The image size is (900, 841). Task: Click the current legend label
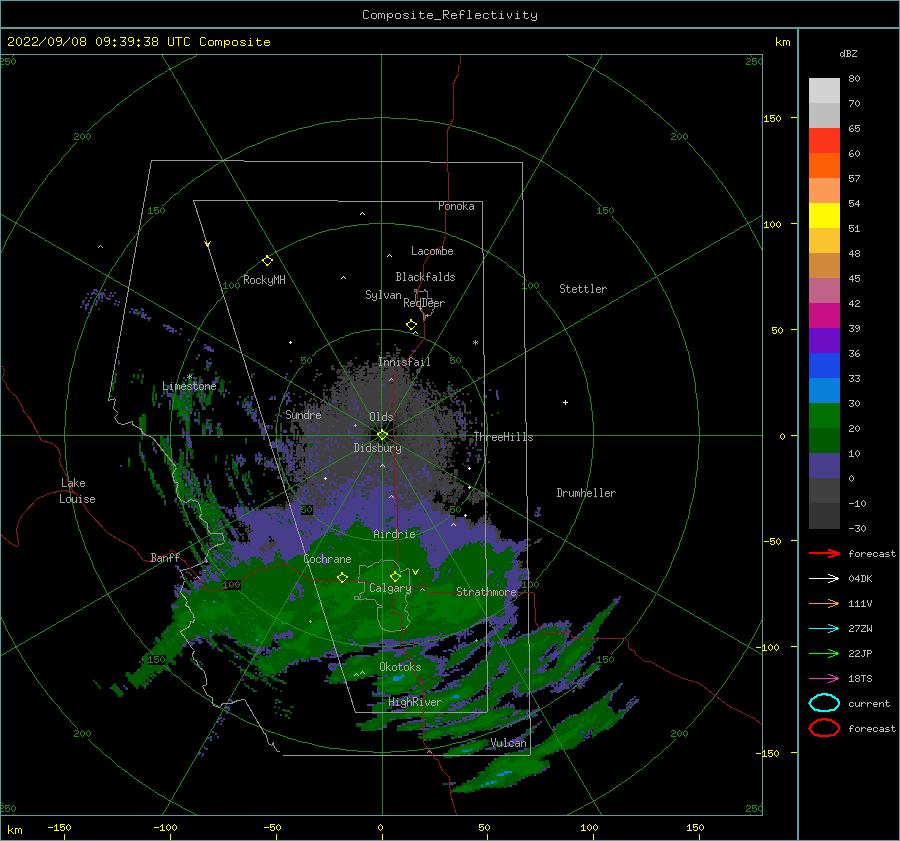point(869,704)
